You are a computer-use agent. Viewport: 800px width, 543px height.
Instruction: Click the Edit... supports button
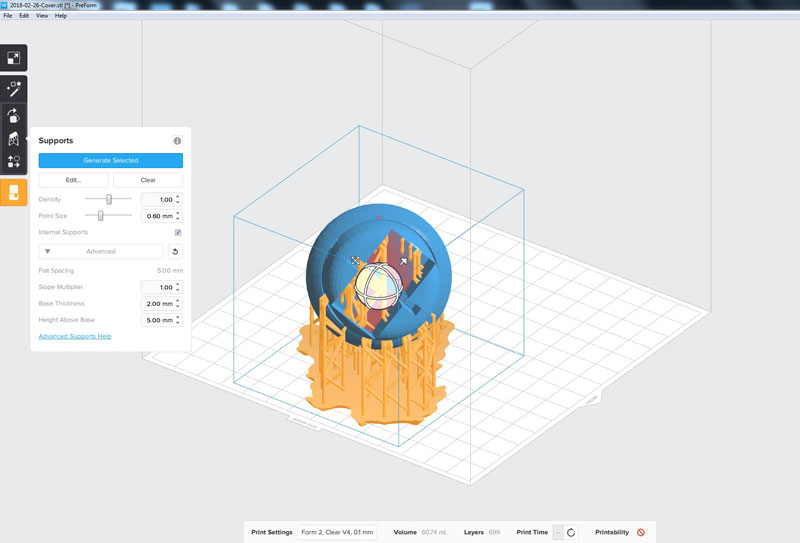coord(73,180)
